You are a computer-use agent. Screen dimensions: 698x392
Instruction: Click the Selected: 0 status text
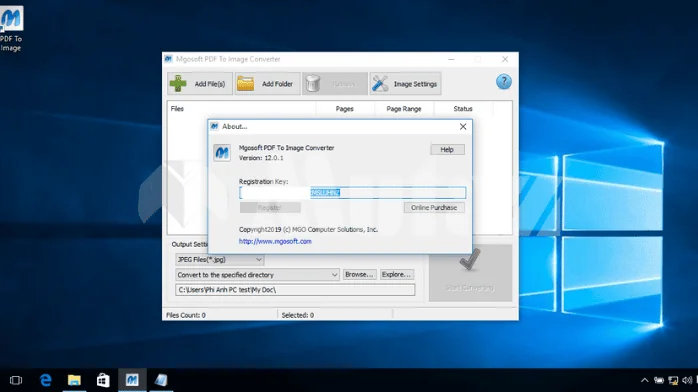pos(297,315)
